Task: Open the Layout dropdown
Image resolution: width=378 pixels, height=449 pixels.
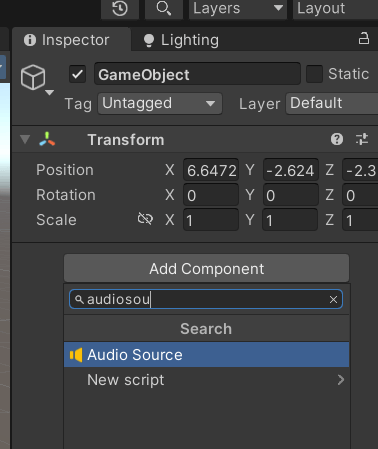Action: 335,8
